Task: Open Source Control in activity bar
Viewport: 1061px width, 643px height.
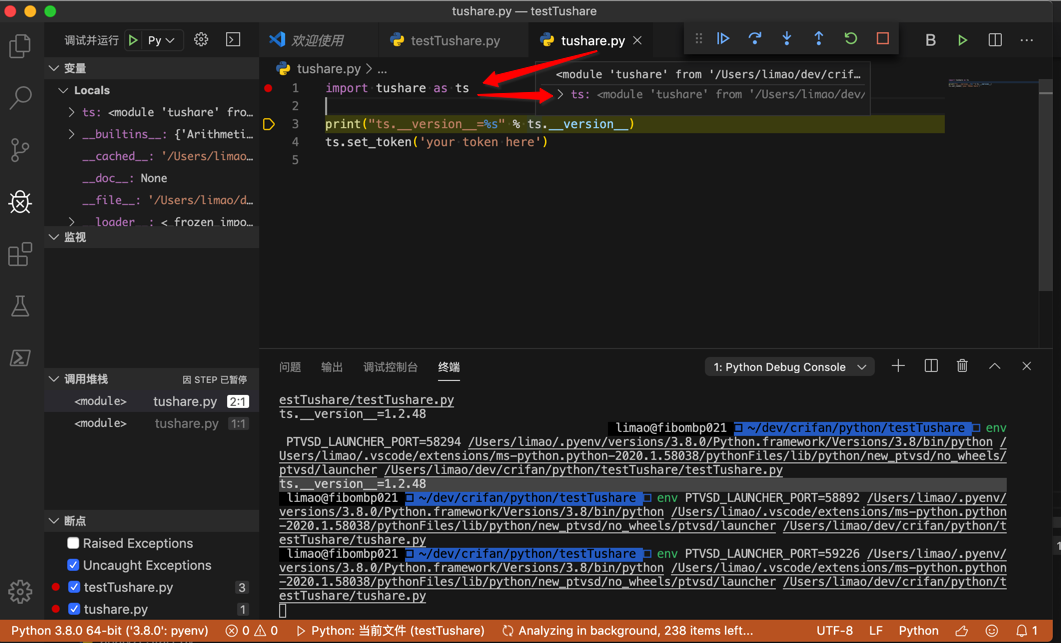Action: [20, 150]
